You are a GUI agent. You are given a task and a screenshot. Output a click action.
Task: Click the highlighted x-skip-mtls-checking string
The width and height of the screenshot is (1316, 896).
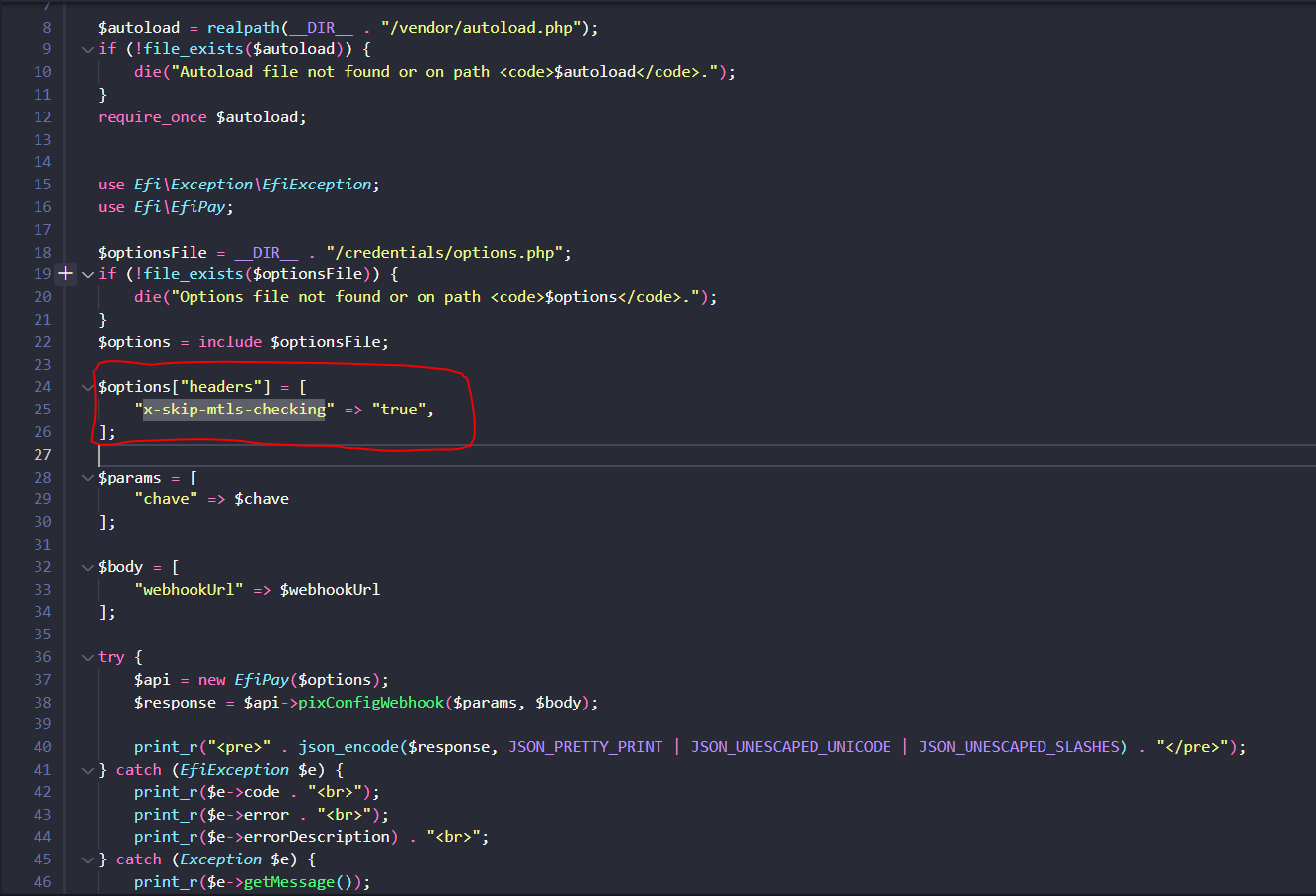point(235,410)
